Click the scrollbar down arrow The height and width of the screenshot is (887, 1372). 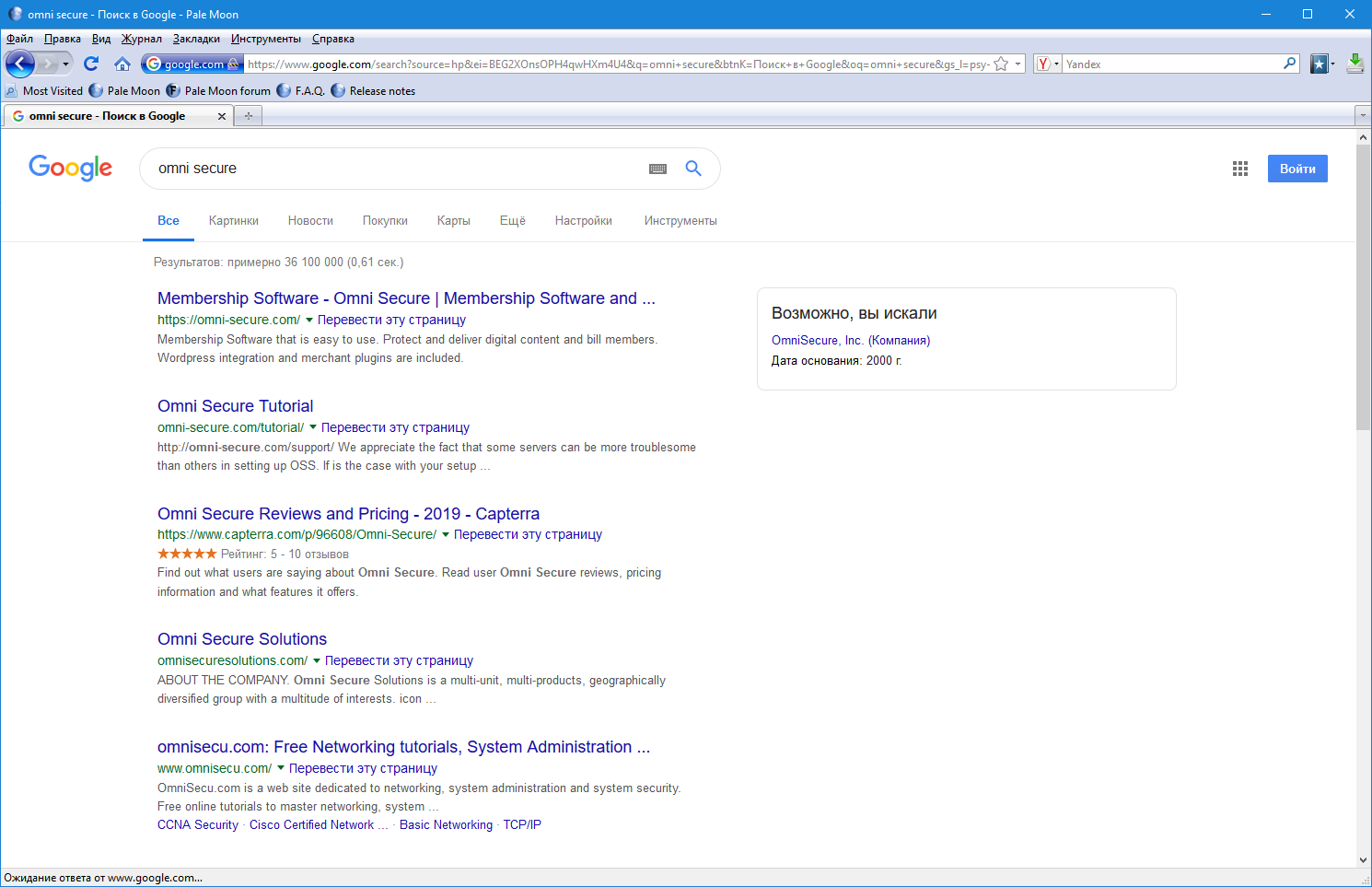[x=1364, y=860]
